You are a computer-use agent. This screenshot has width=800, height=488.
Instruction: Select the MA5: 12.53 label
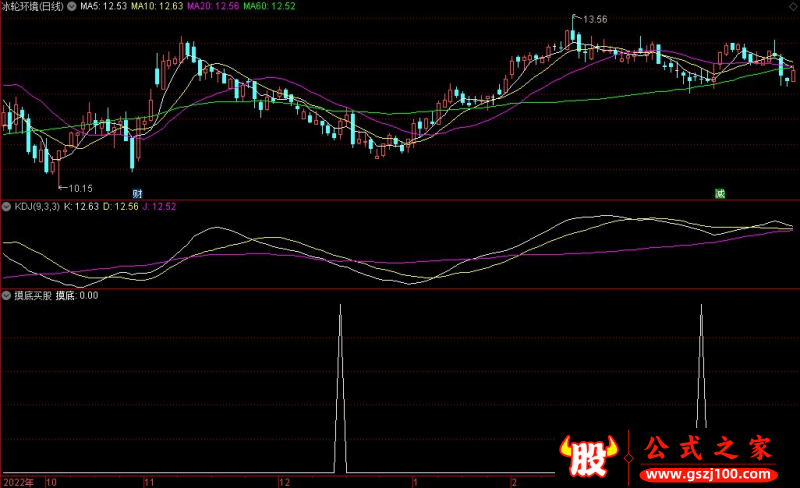103,6
